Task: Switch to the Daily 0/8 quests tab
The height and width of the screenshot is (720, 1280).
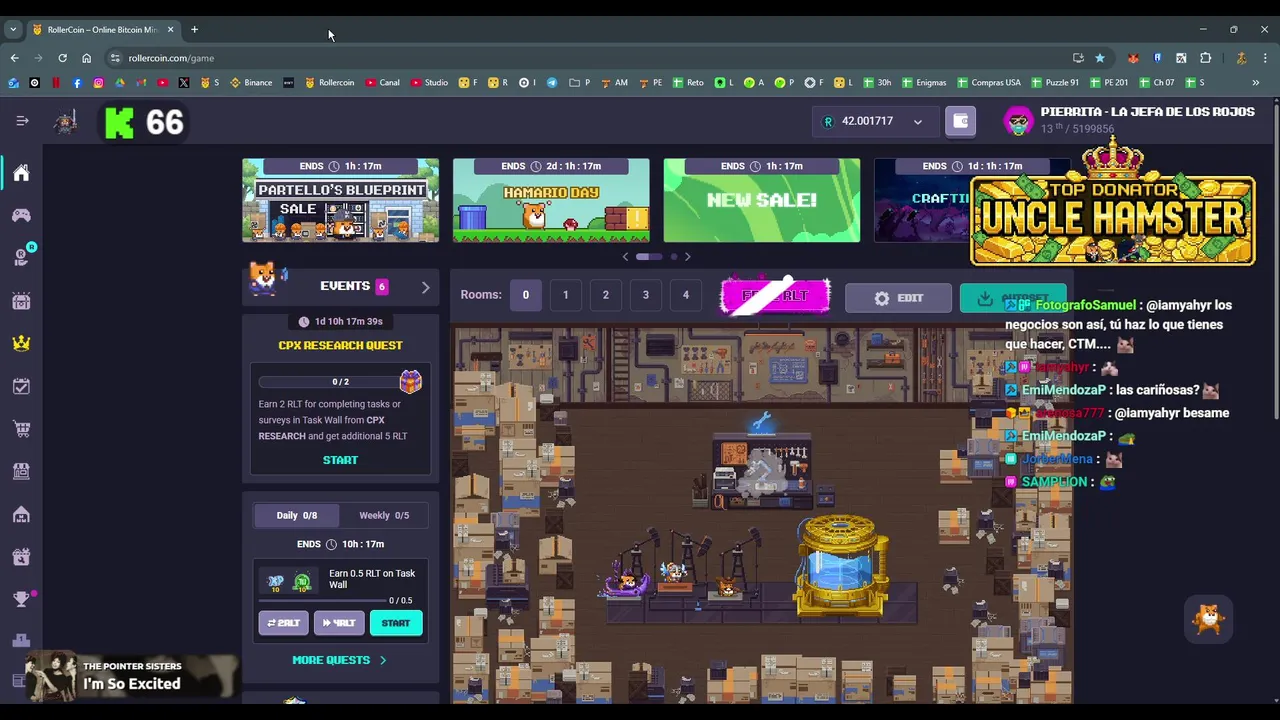Action: click(296, 515)
